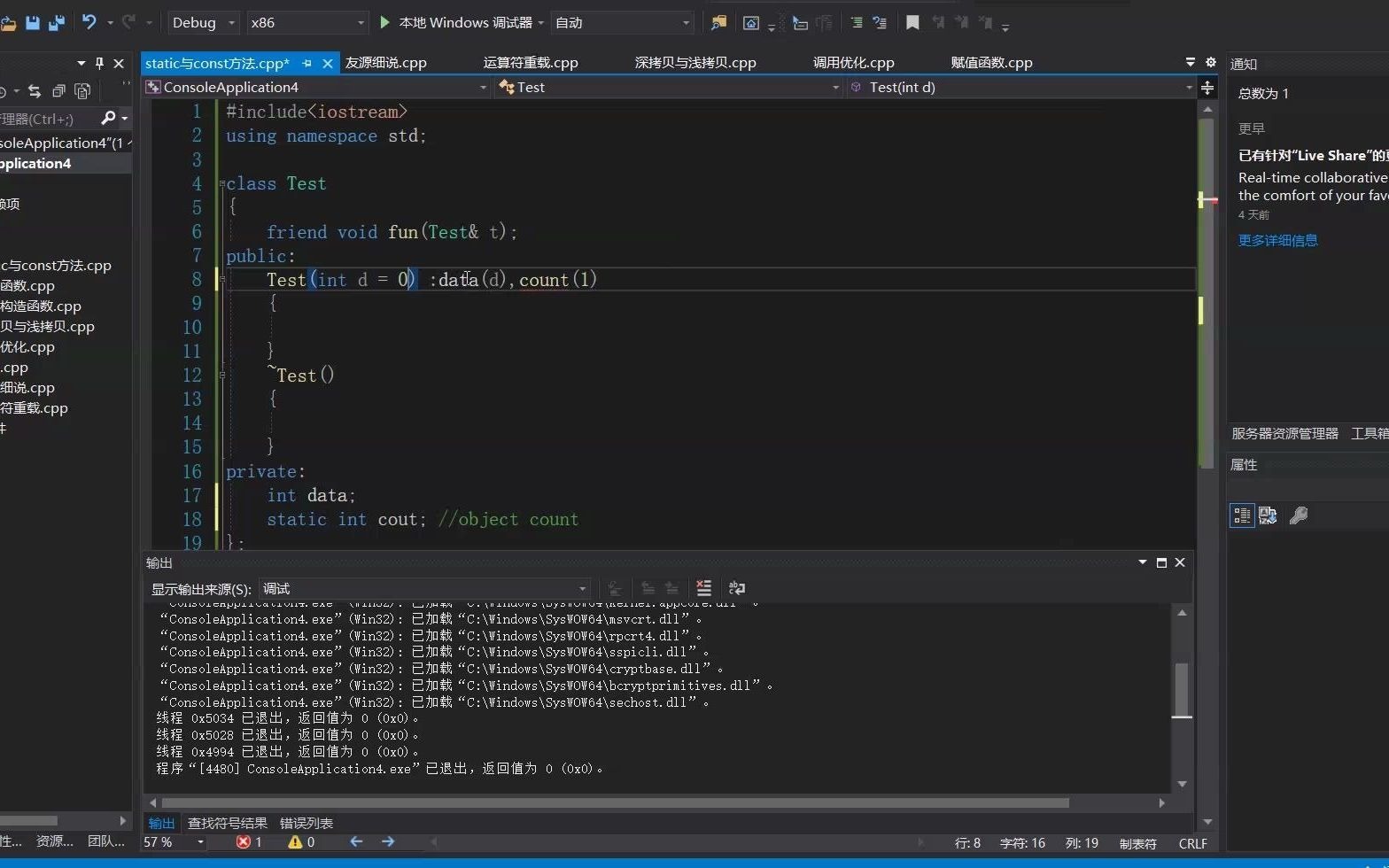The width and height of the screenshot is (1389, 868).
Task: Collapse the ~Test destructor block on line 12
Action: [x=221, y=376]
